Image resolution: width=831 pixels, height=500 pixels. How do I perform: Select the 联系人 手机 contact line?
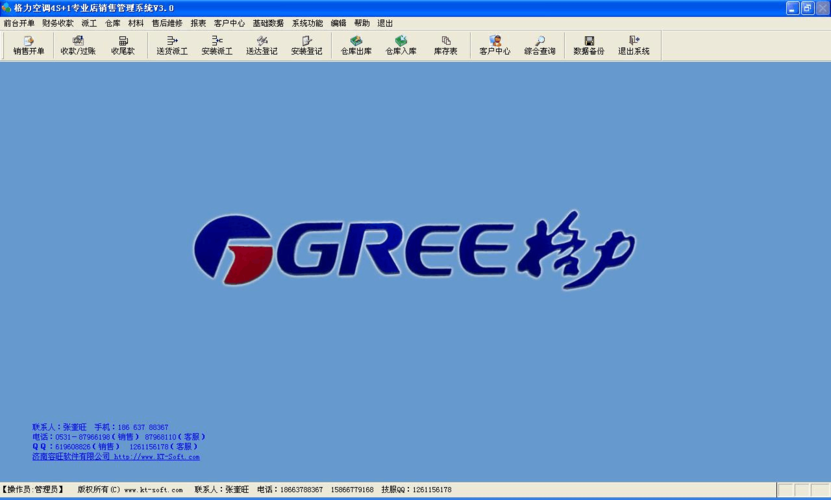[x=100, y=427]
